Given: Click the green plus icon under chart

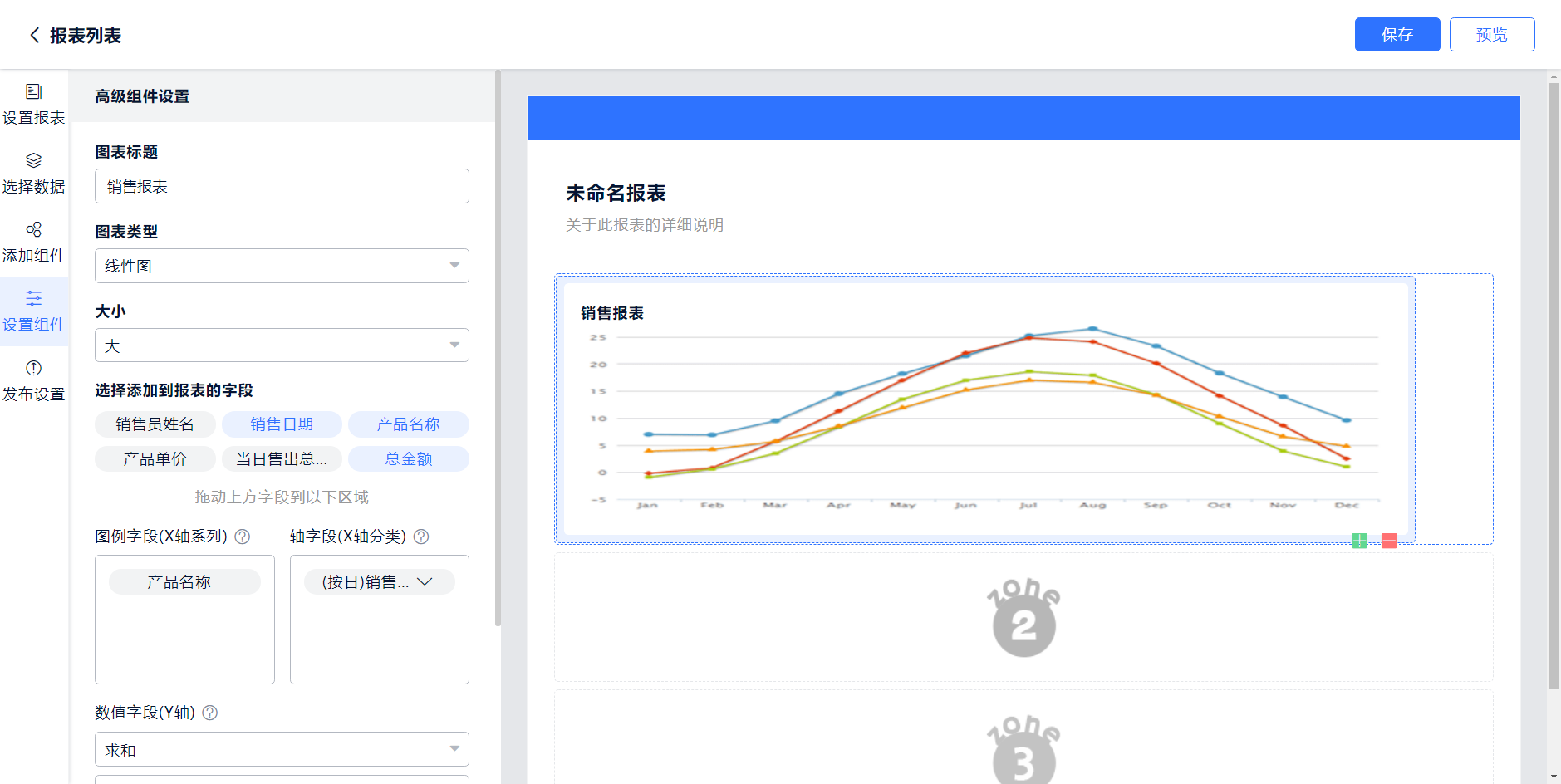Looking at the screenshot, I should pos(1359,541).
